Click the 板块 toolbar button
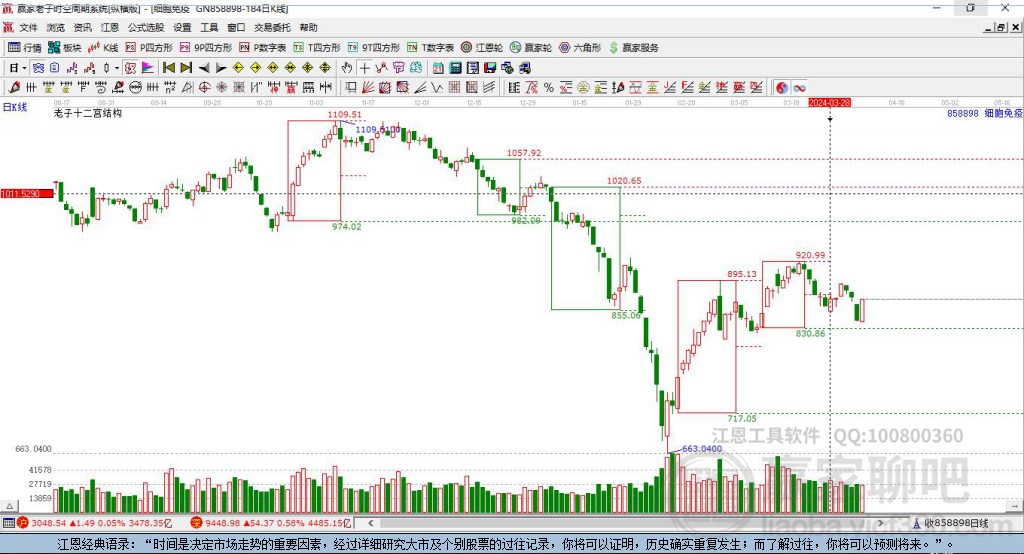 [65, 48]
